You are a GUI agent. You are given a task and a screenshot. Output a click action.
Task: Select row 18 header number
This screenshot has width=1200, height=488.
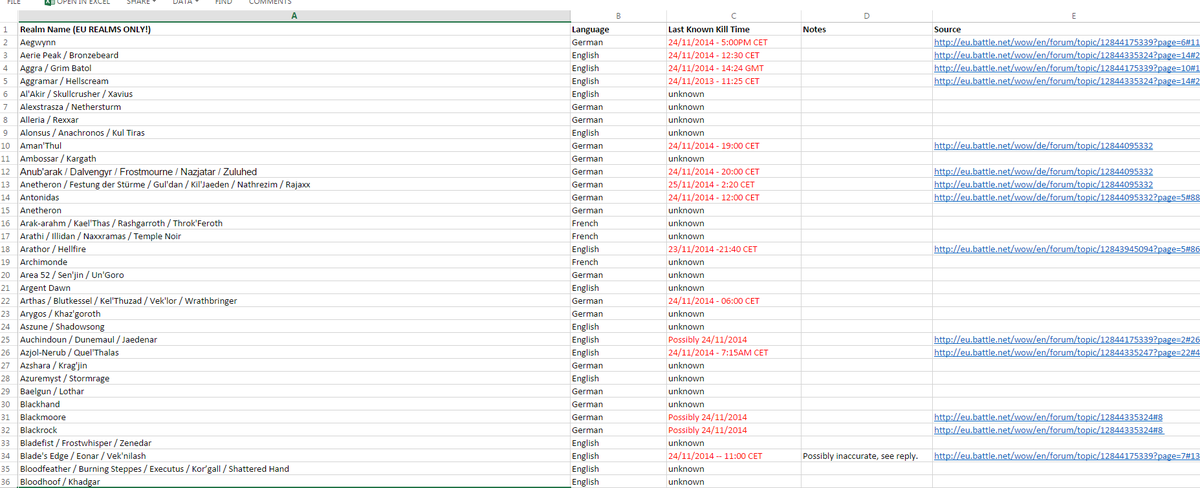(8, 249)
